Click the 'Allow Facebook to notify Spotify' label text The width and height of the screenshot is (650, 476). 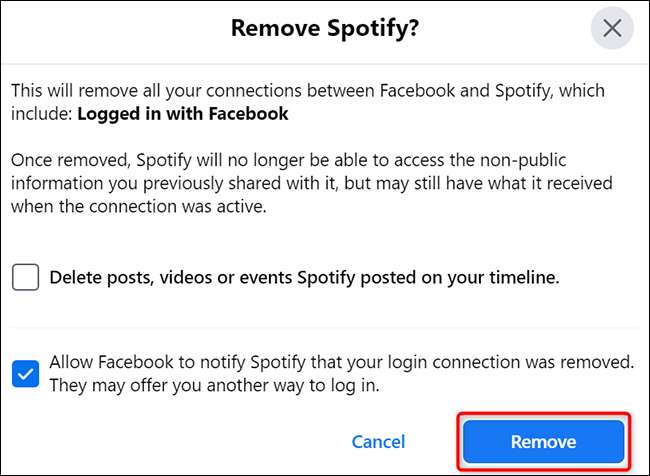341,361
